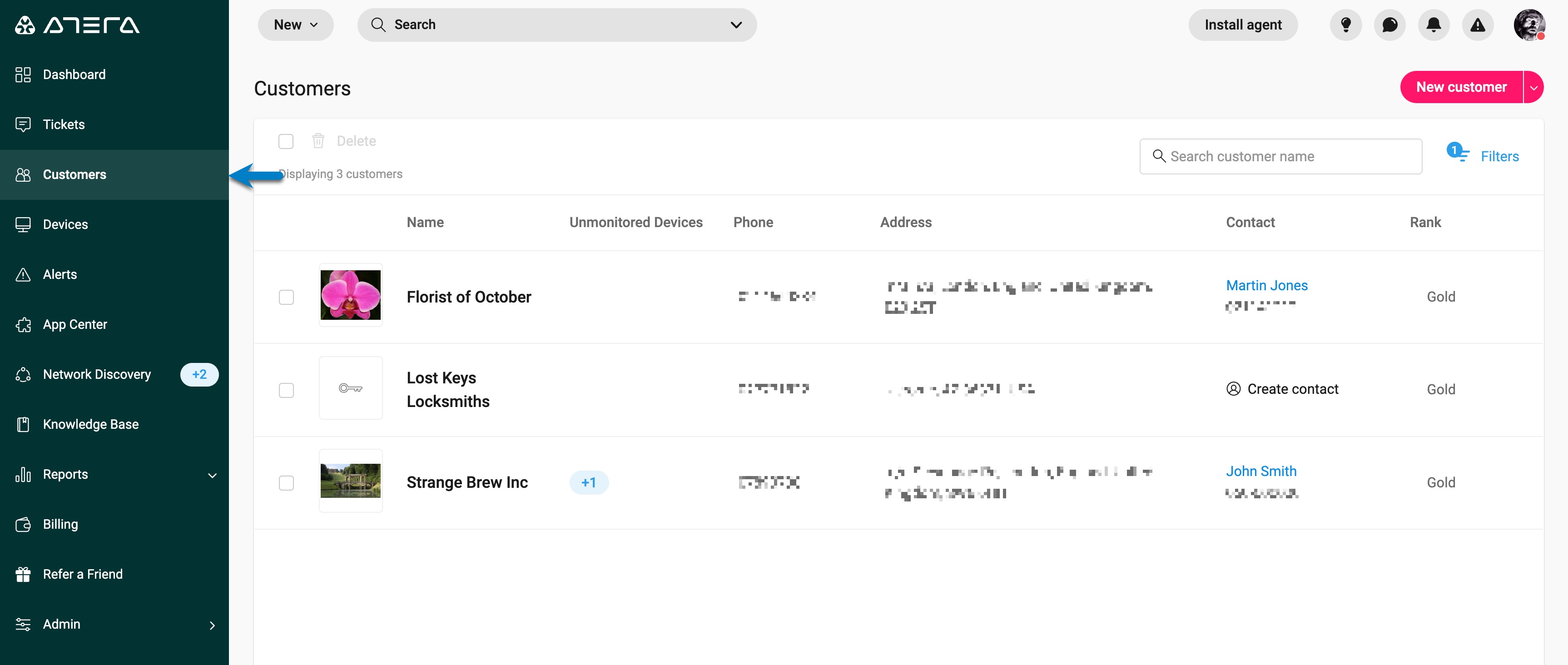Click Search customer name input field

1280,157
